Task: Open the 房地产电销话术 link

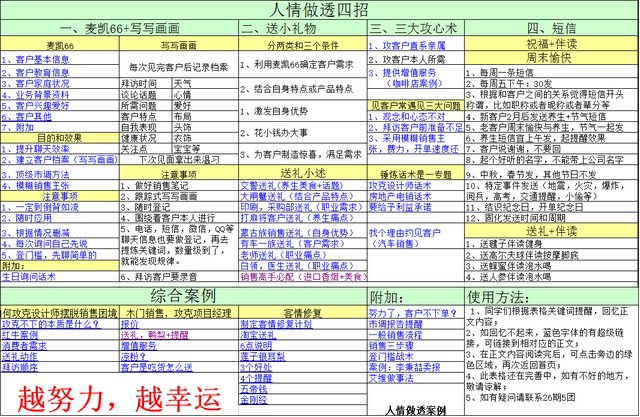Action: [x=400, y=196]
